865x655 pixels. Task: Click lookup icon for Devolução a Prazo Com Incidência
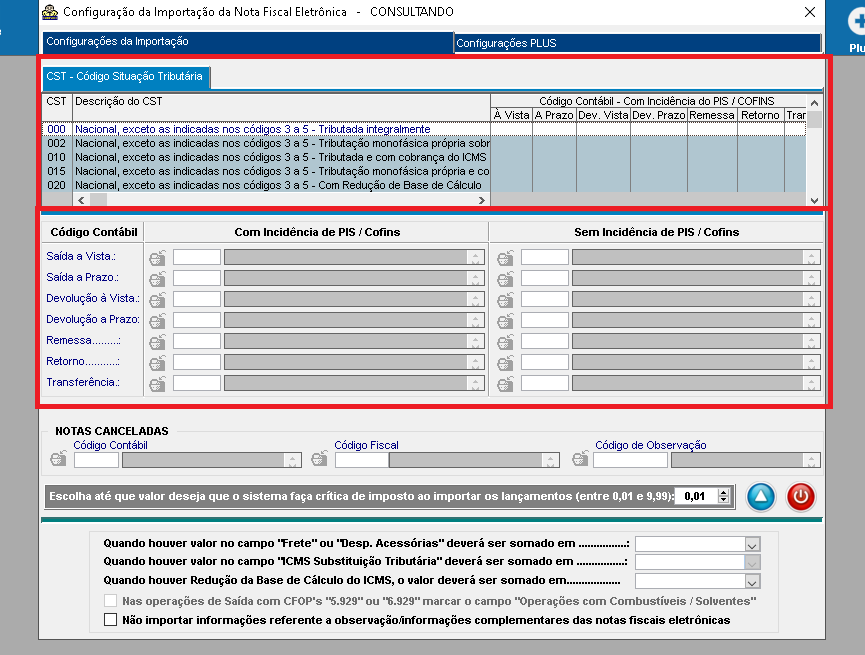pos(157,320)
